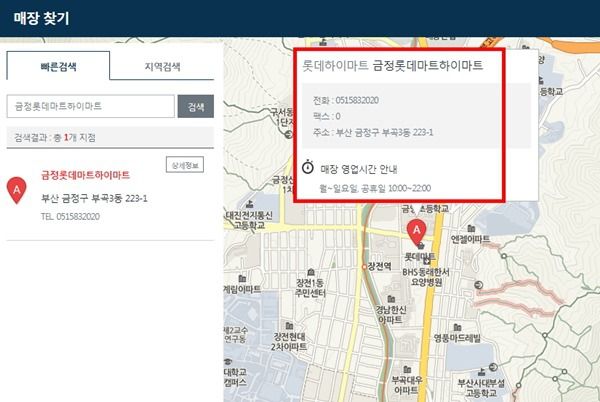The height and width of the screenshot is (402, 600).
Task: Switch to the 빠른검색 tab
Action: point(58,66)
